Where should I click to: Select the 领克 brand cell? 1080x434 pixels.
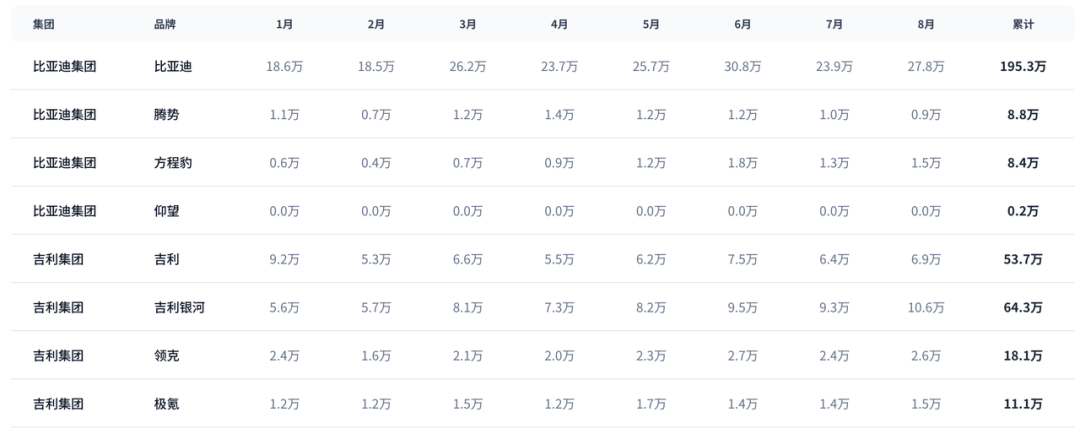click(166, 356)
